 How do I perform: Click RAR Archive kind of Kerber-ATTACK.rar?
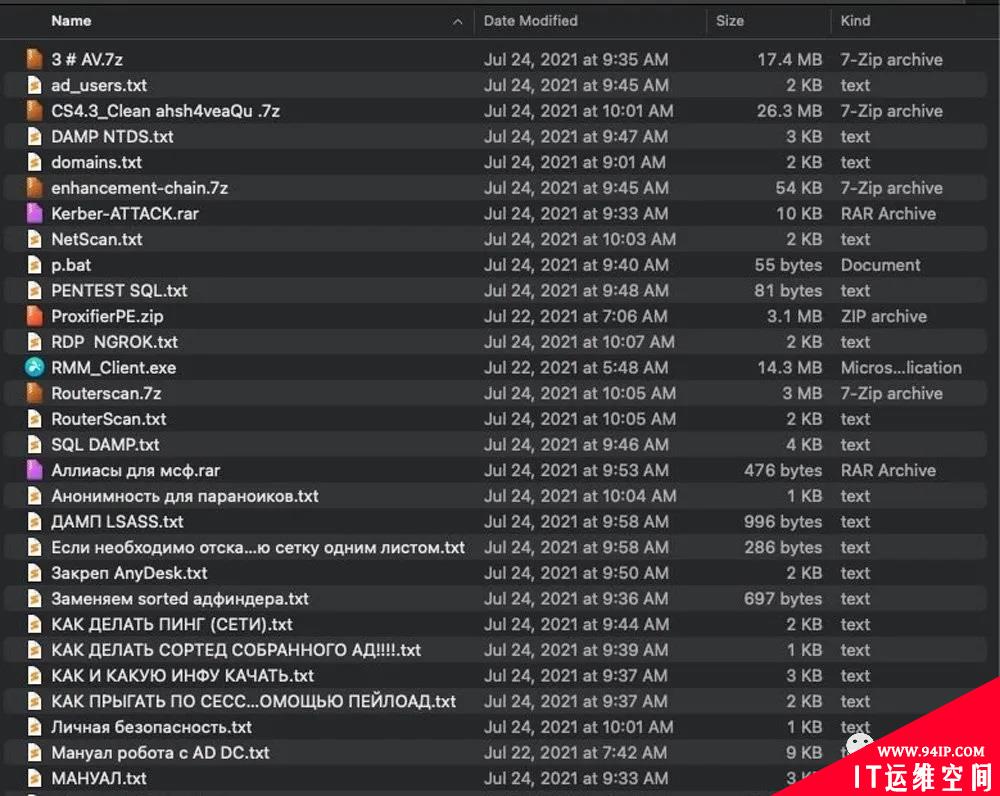click(888, 214)
